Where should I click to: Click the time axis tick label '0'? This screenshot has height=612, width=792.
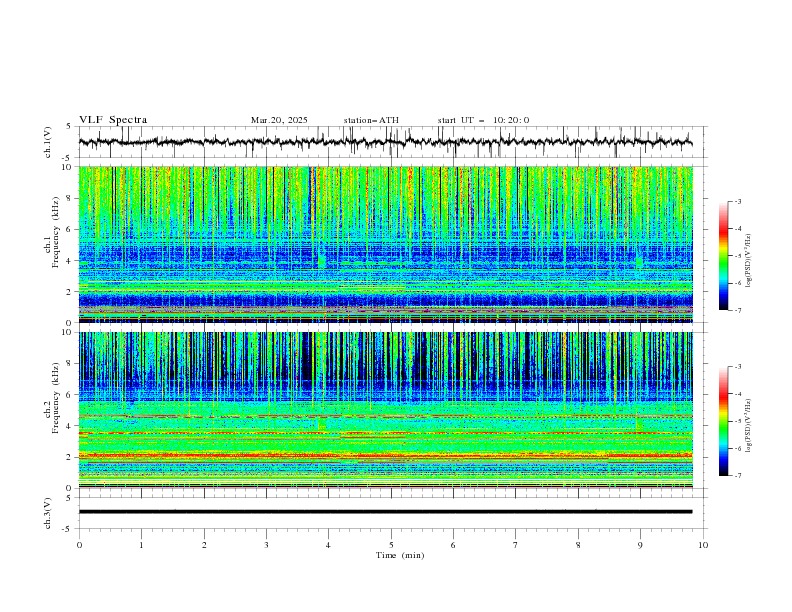[79, 545]
